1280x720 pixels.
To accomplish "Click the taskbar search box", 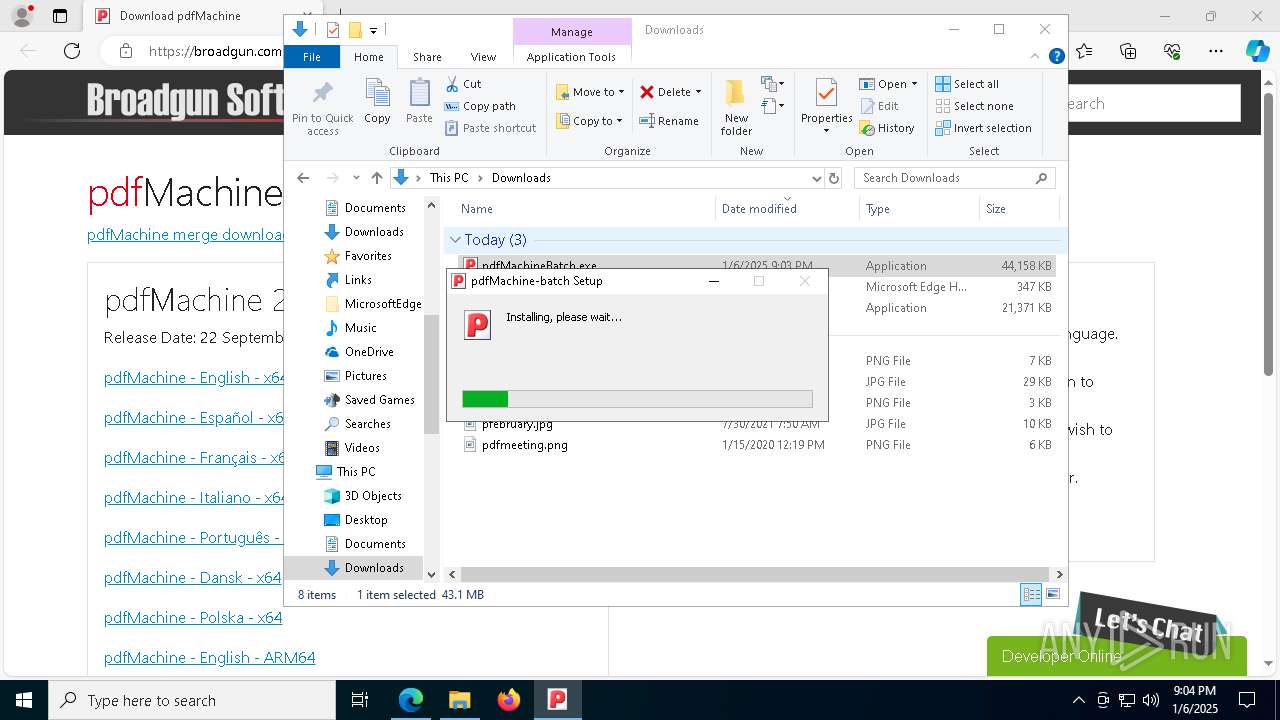I will coord(192,700).
